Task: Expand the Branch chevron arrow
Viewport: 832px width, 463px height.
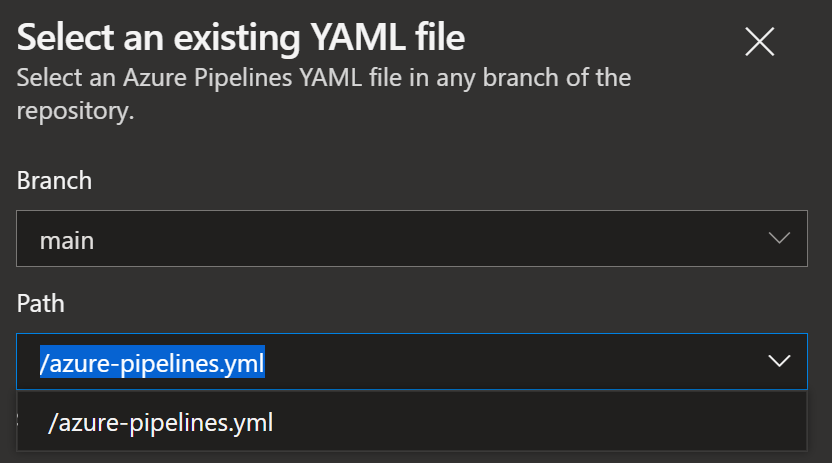Action: [779, 239]
